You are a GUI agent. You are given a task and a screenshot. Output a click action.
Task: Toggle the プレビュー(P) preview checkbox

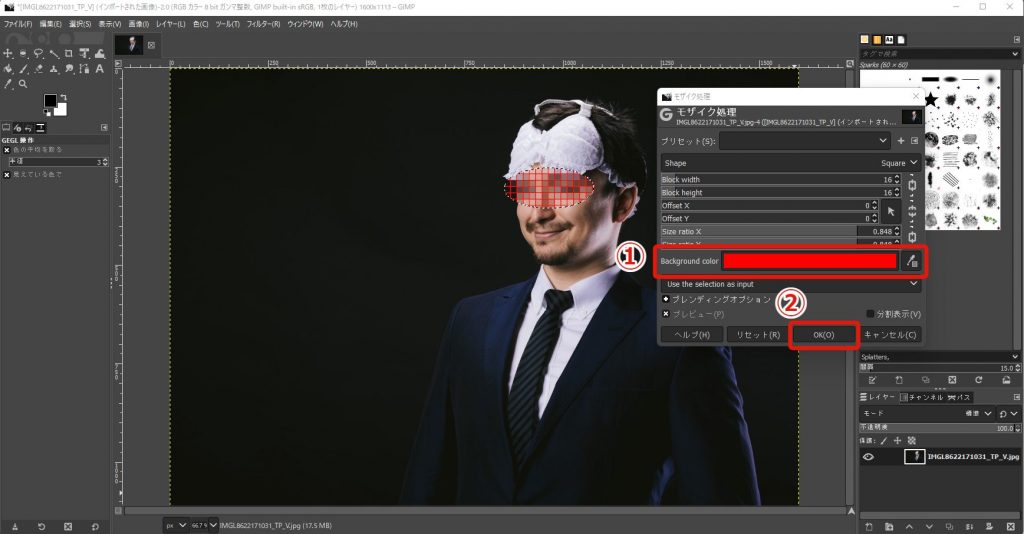[666, 314]
